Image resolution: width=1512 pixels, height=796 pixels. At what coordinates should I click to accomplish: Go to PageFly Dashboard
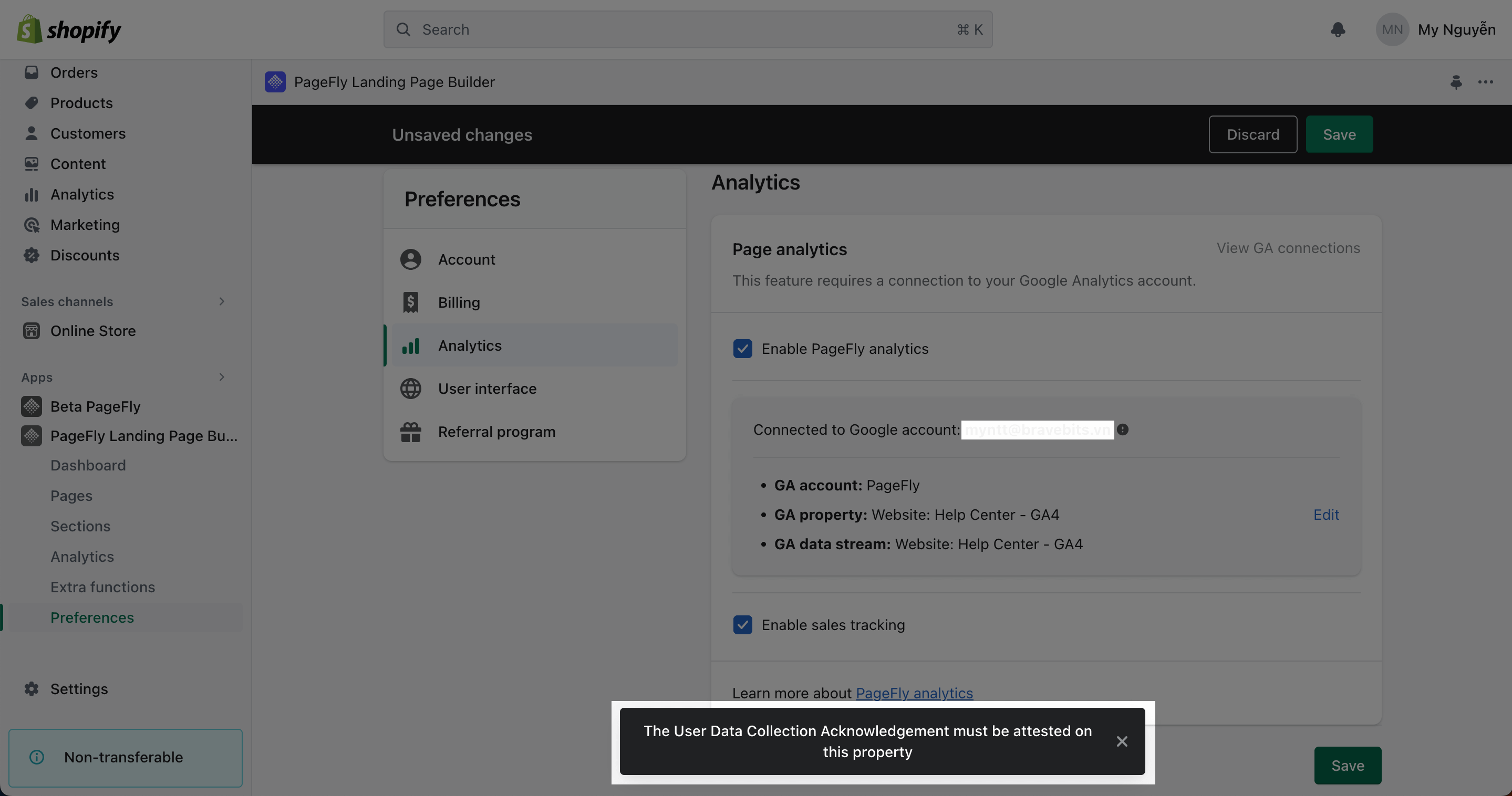88,465
